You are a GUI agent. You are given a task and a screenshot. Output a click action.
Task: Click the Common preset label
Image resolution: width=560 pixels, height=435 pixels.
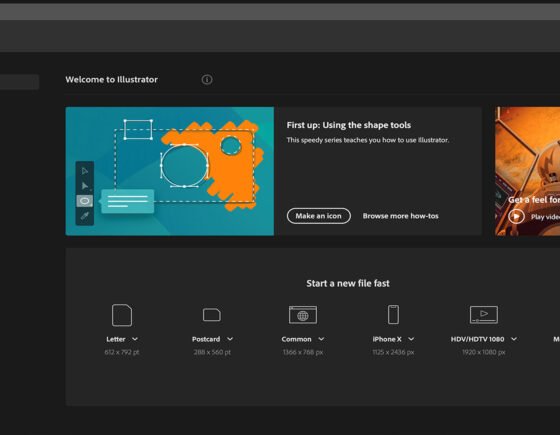296,339
